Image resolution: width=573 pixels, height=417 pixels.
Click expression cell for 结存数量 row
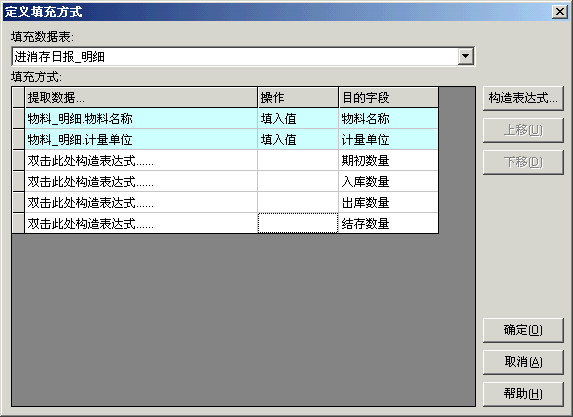(x=141, y=223)
